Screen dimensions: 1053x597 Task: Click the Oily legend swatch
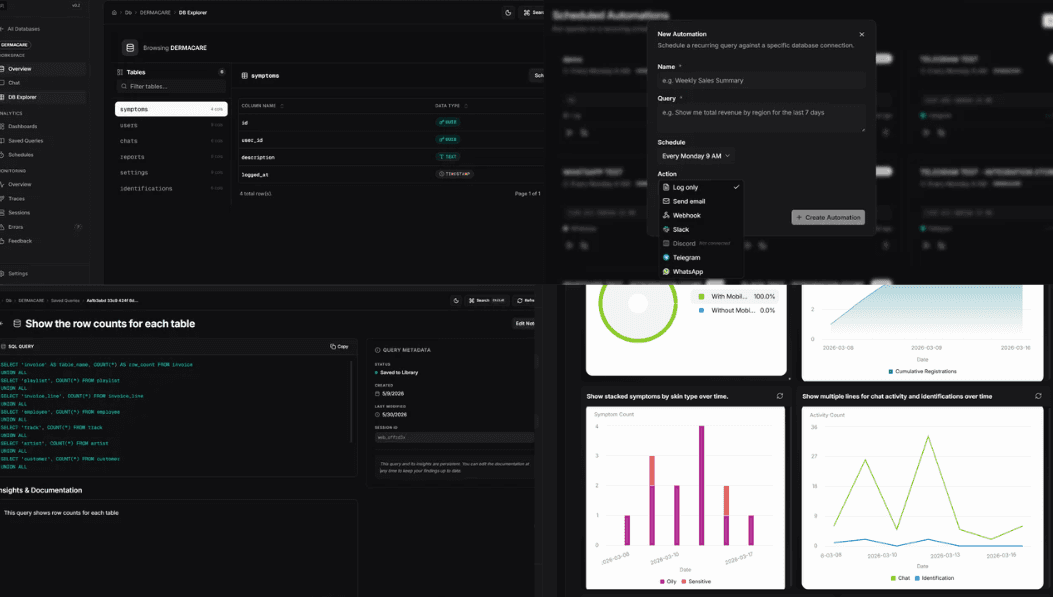click(x=662, y=582)
